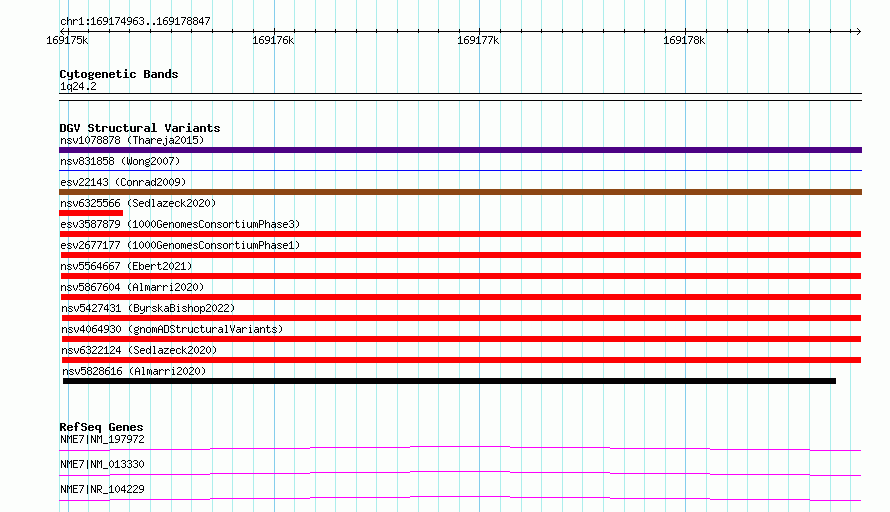The image size is (890, 512).
Task: Select the short red nsv6325566 (Sedlazeck2020) bar
Action: click(91, 213)
